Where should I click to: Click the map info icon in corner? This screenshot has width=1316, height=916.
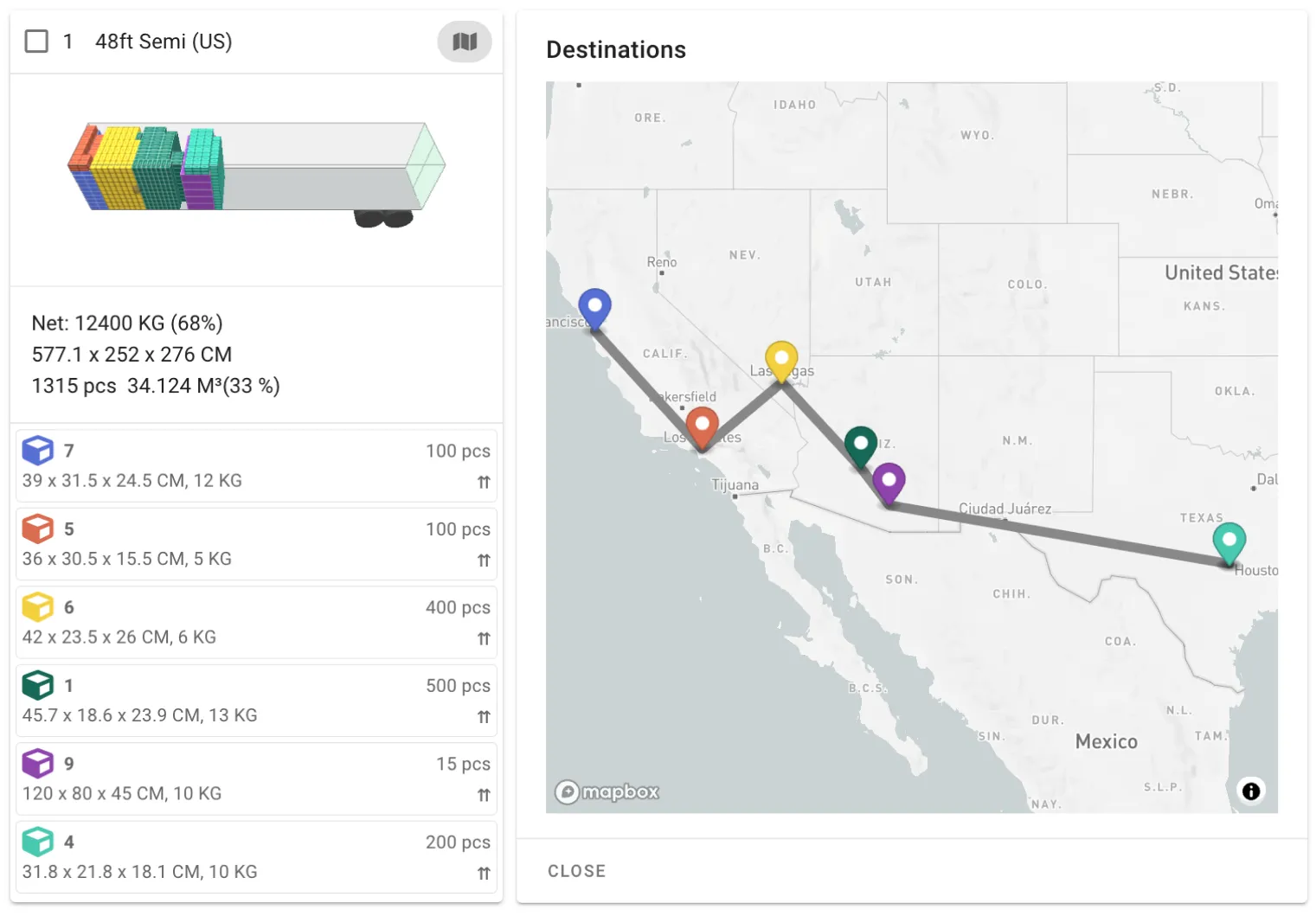[1251, 790]
